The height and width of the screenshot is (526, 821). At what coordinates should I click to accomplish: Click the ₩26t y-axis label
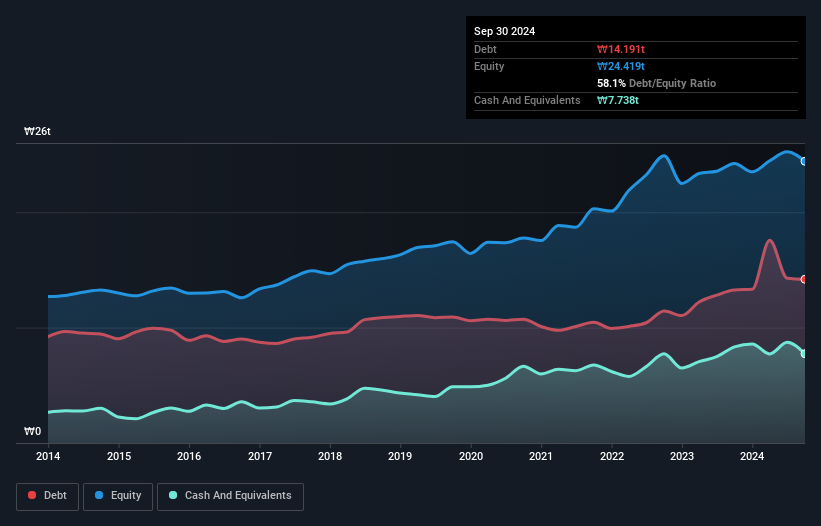(37, 131)
